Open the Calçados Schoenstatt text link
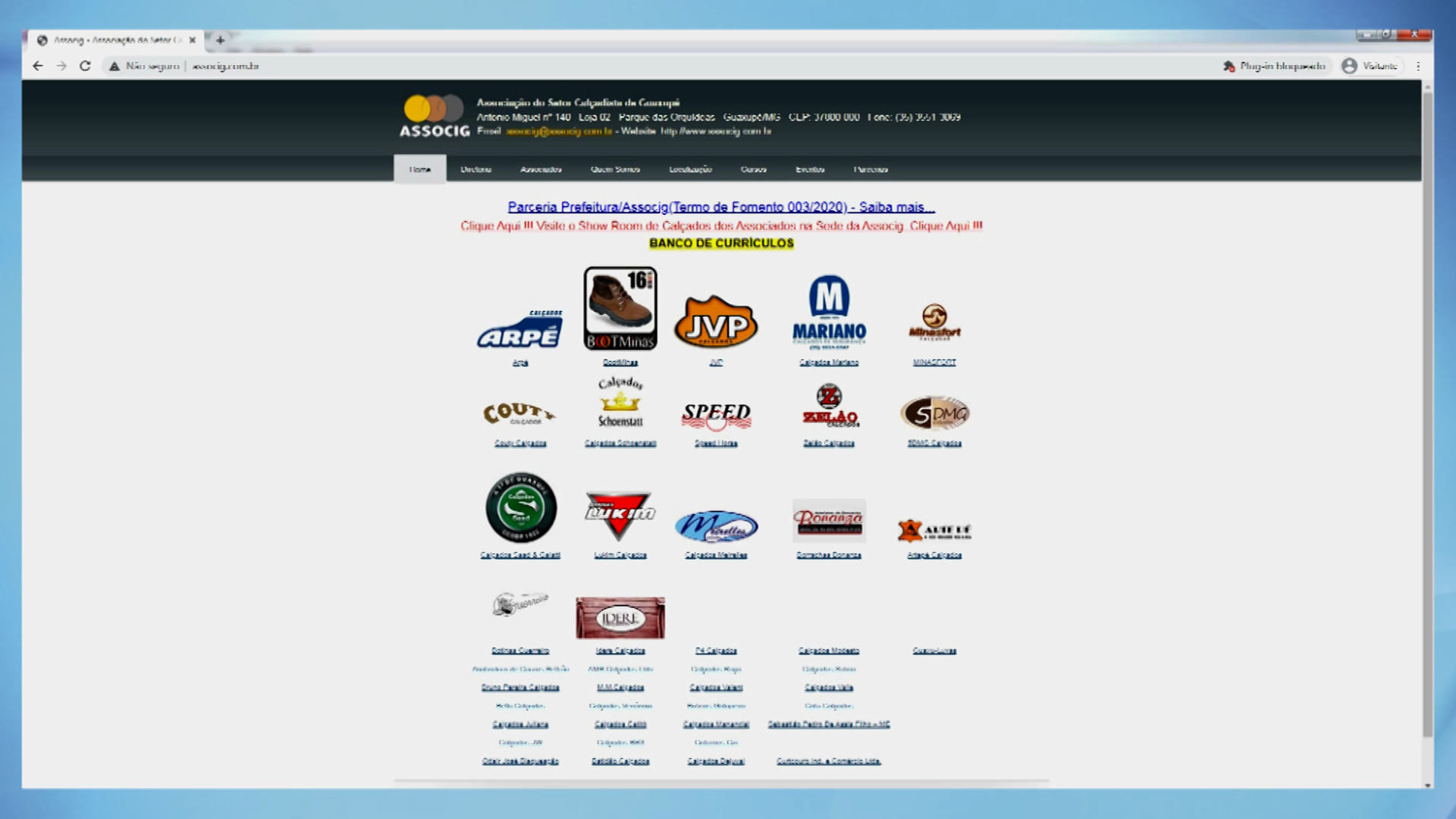Viewport: 1456px width, 819px height. pos(620,443)
